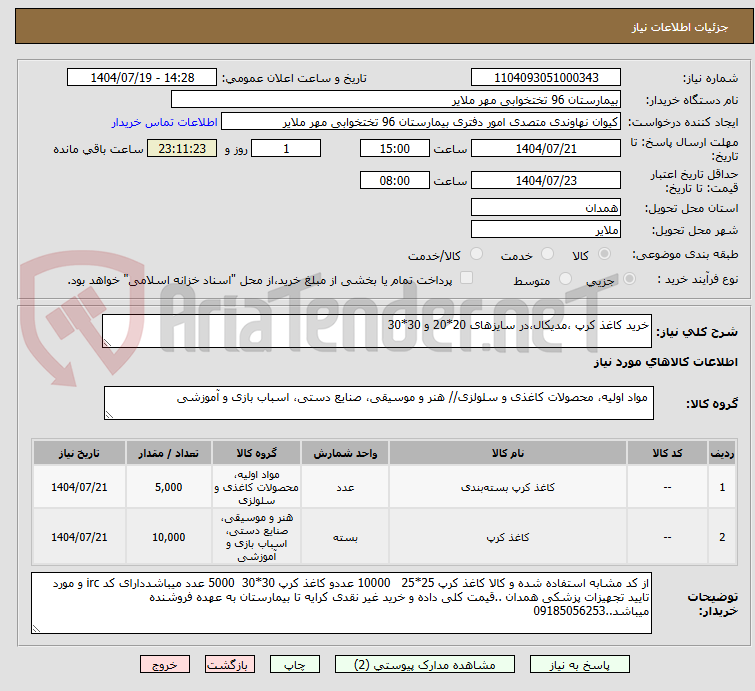The height and width of the screenshot is (691, 755).
Task: Click the quantity cell 5,000
Action: click(x=169, y=487)
